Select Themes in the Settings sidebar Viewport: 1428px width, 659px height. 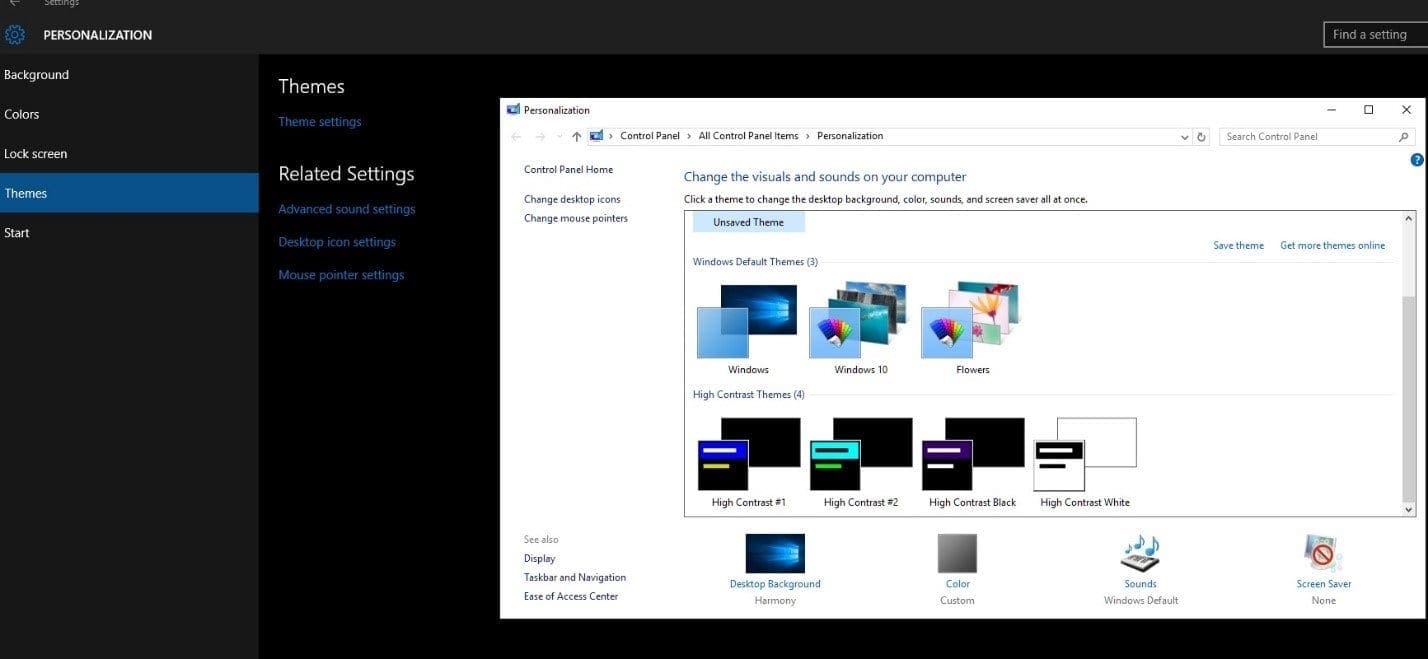coord(129,193)
